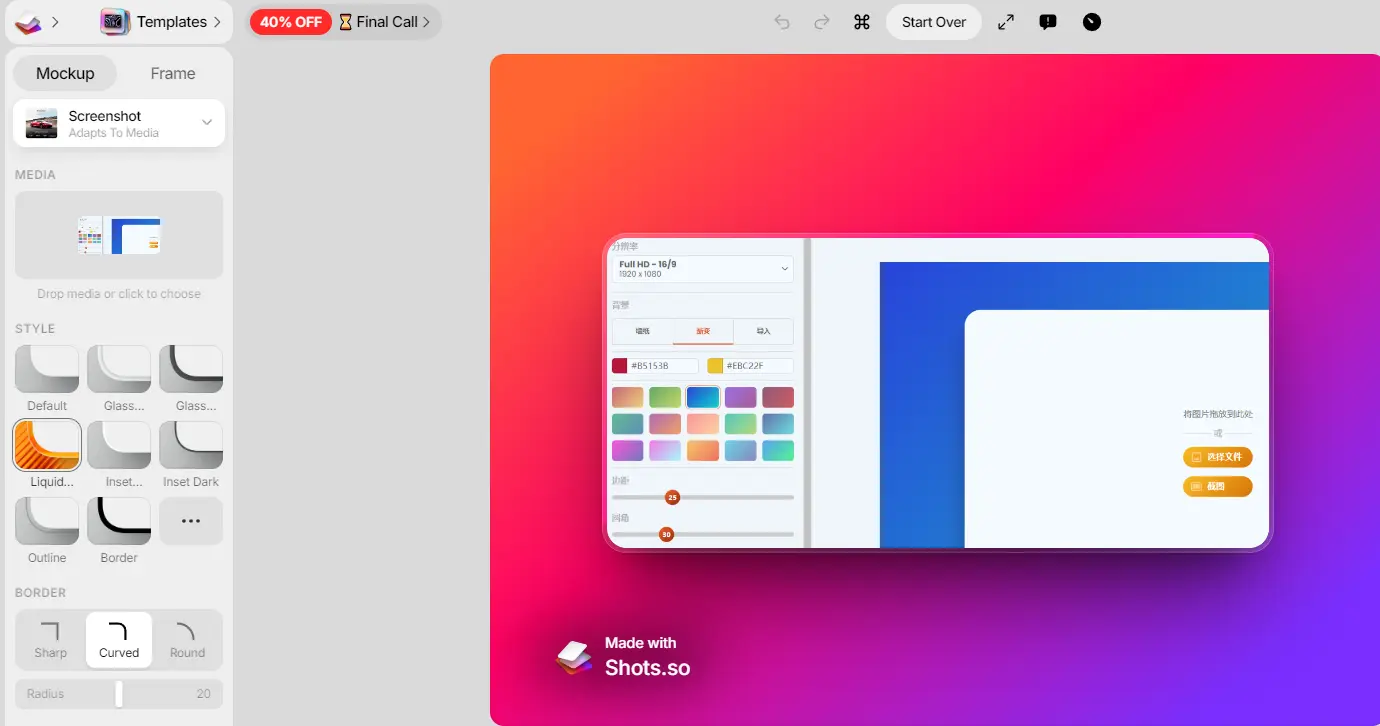Screen dimensions: 1380x726
Task: Expand the Final Call offer
Action: click(x=386, y=22)
